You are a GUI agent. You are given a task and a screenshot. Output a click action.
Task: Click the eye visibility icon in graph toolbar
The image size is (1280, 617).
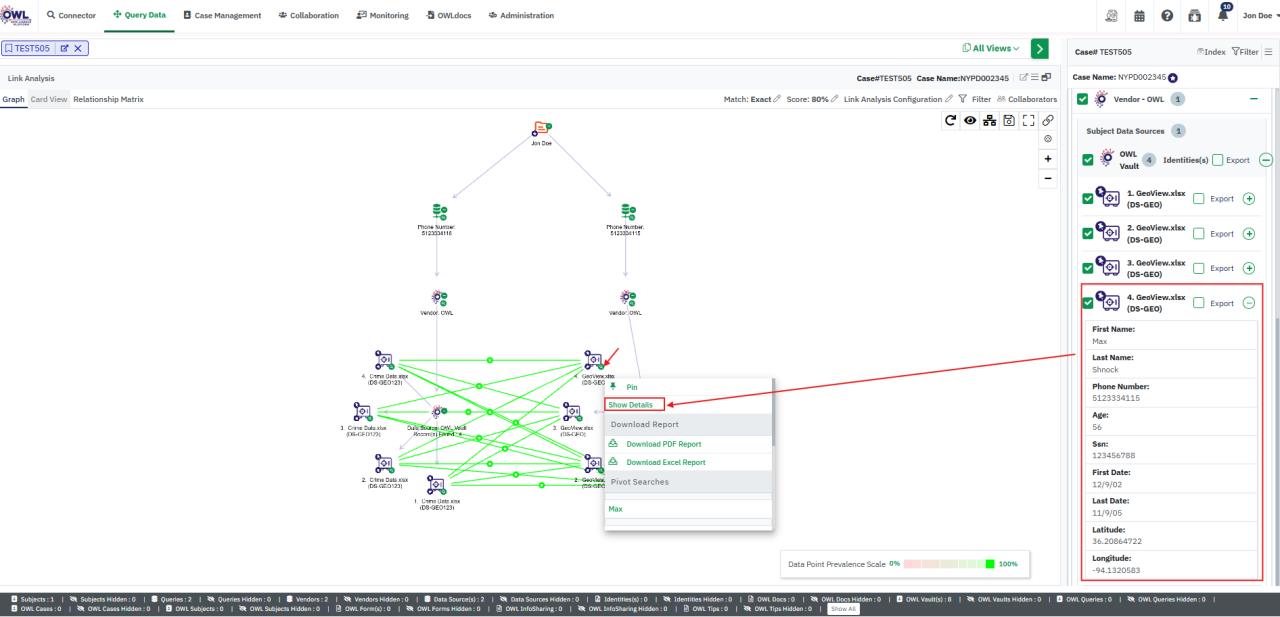point(969,120)
